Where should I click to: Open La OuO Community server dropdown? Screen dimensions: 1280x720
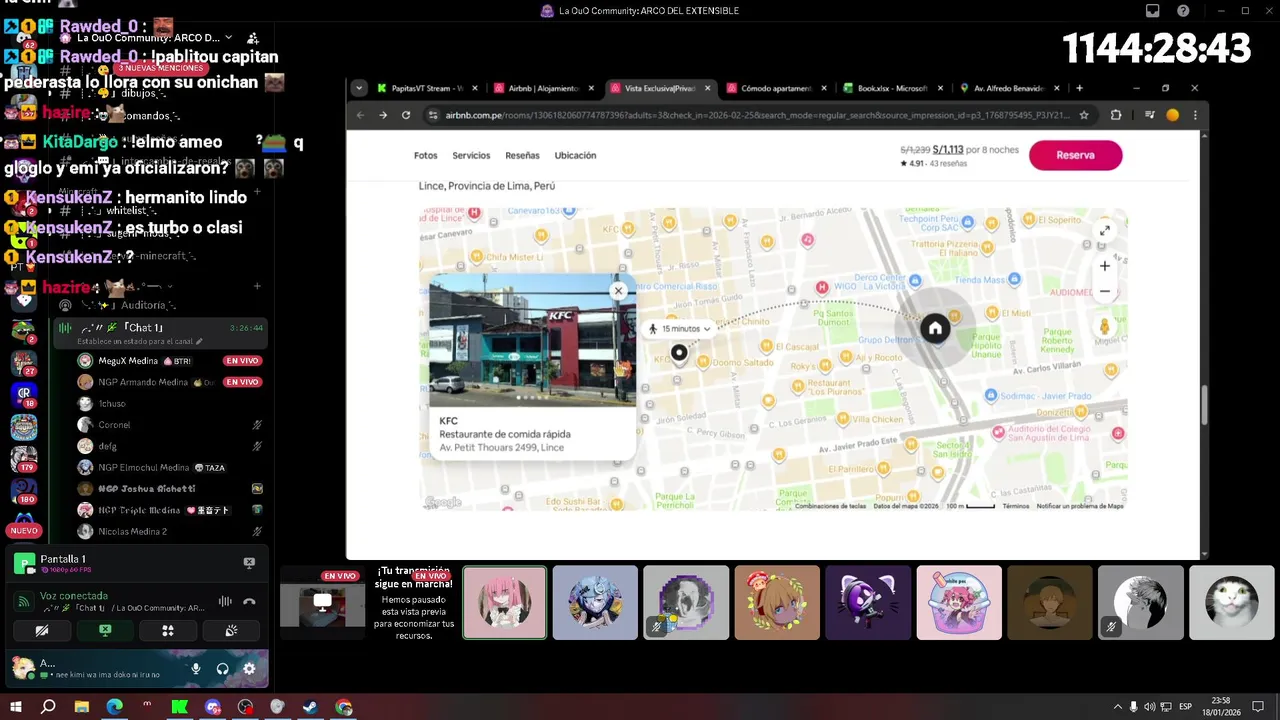[x=155, y=38]
